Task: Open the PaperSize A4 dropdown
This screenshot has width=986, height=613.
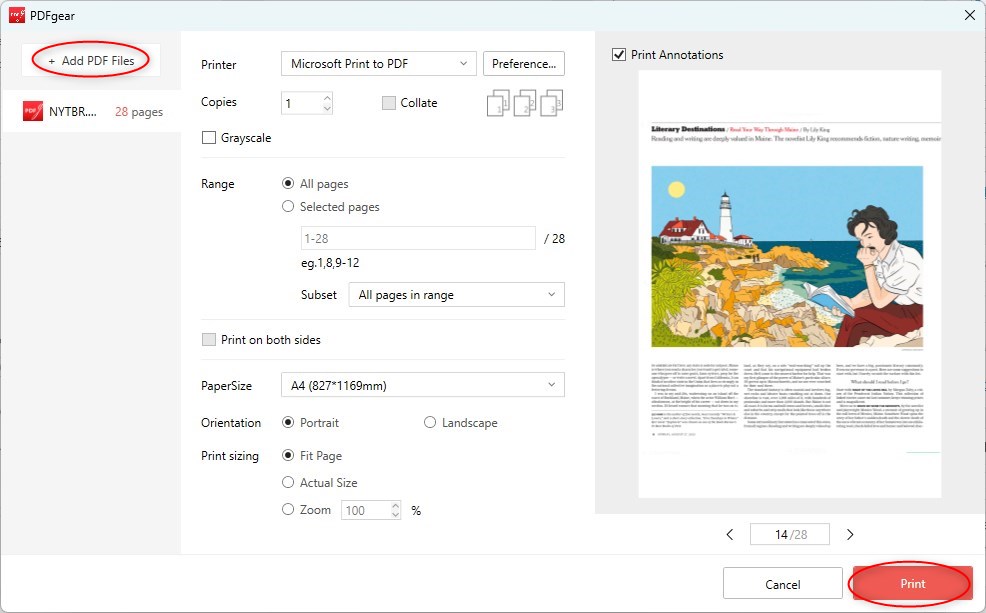Action: click(422, 385)
